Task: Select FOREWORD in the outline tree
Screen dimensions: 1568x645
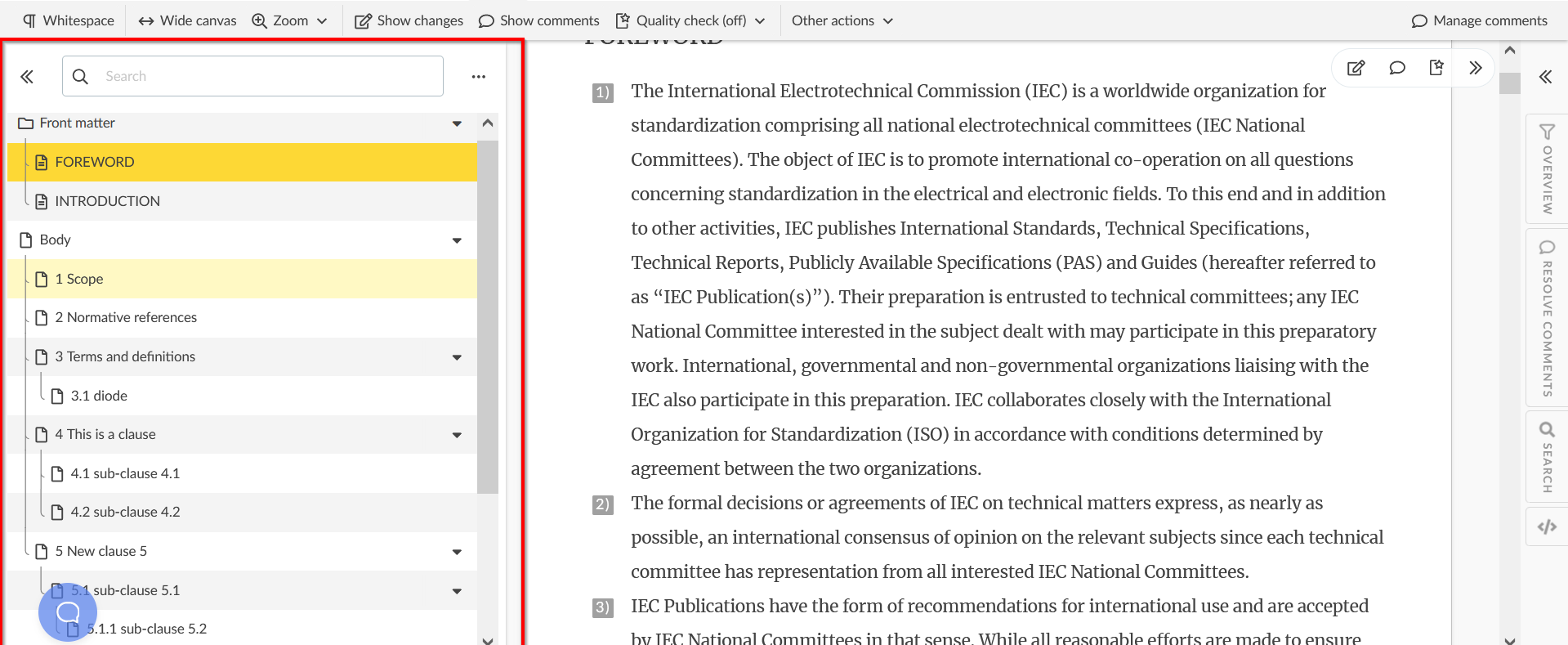Action: 242,162
